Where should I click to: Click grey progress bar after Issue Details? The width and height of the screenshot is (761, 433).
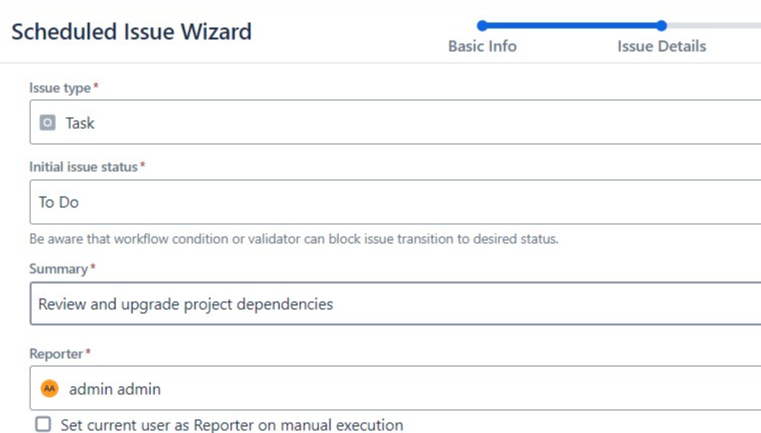[x=715, y=26]
